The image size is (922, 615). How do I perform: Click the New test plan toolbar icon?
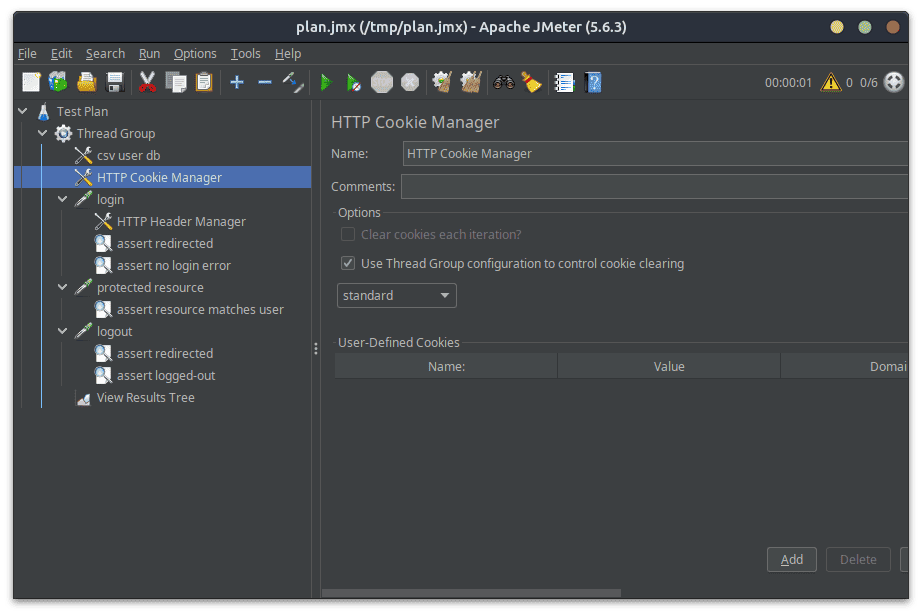31,82
